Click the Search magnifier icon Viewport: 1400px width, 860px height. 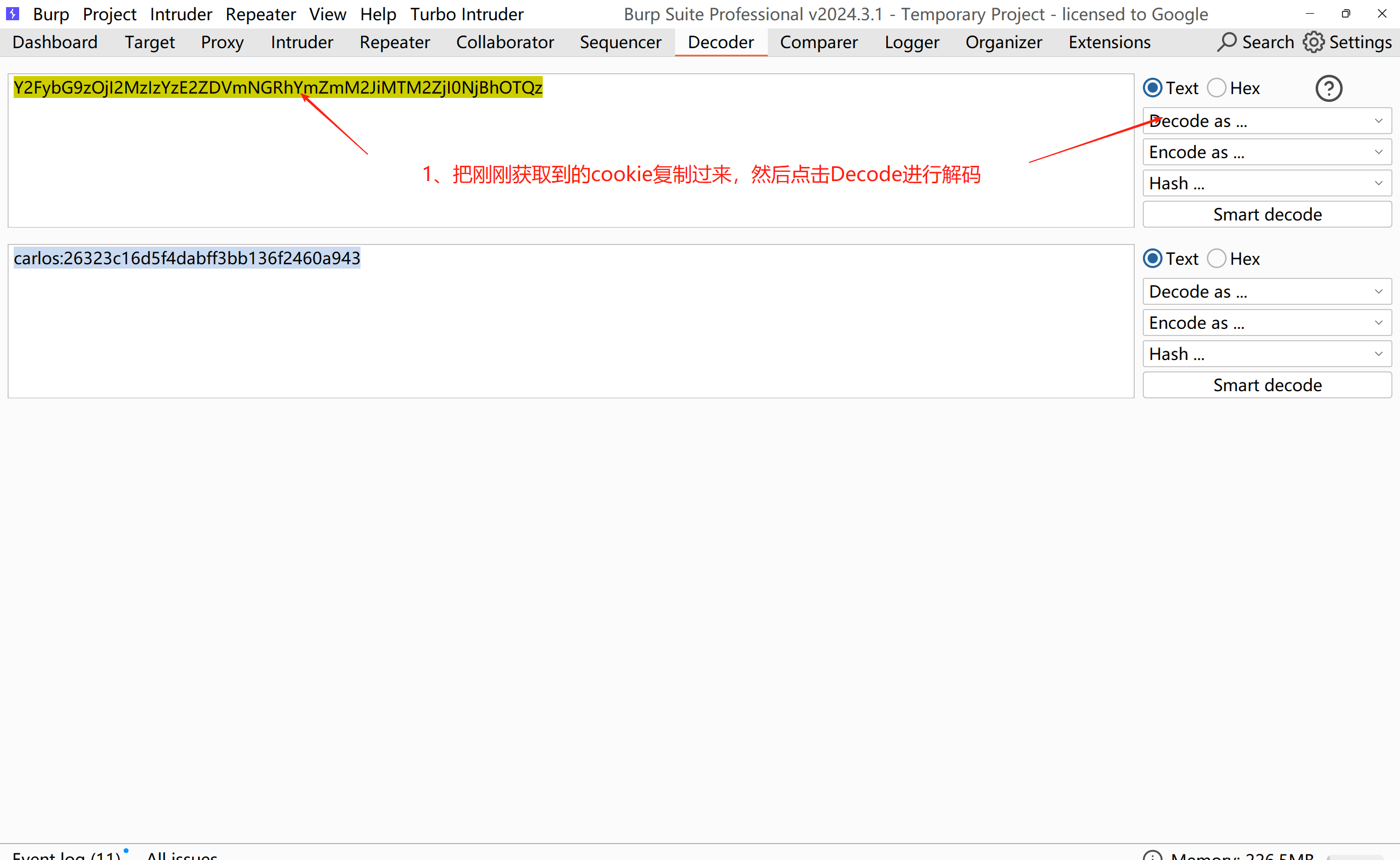(x=1227, y=42)
